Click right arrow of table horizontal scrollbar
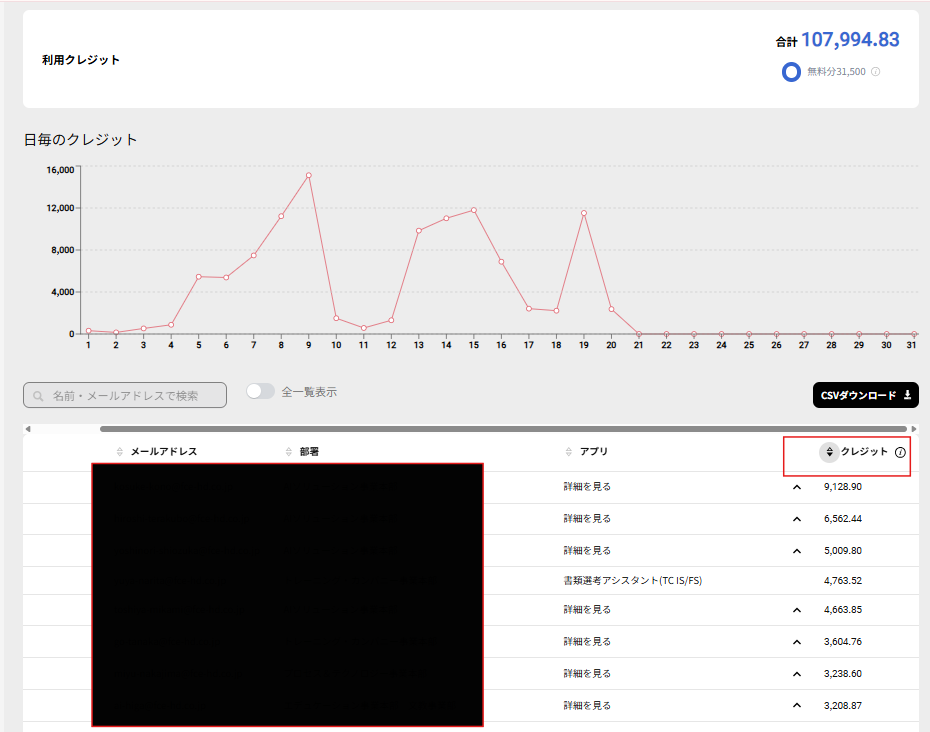Screen dimensions: 930x732 [x=913, y=429]
